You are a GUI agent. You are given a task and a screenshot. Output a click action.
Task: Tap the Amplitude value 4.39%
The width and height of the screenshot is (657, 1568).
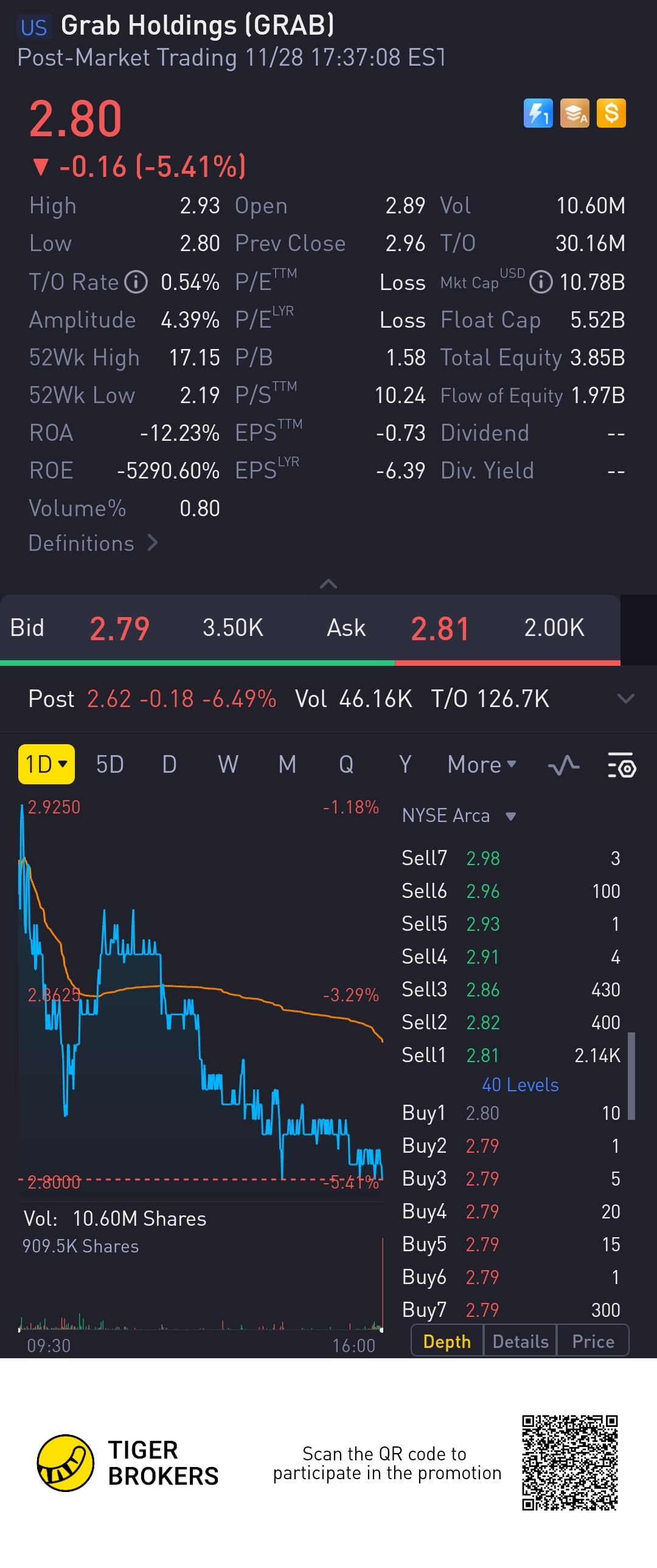tap(190, 320)
